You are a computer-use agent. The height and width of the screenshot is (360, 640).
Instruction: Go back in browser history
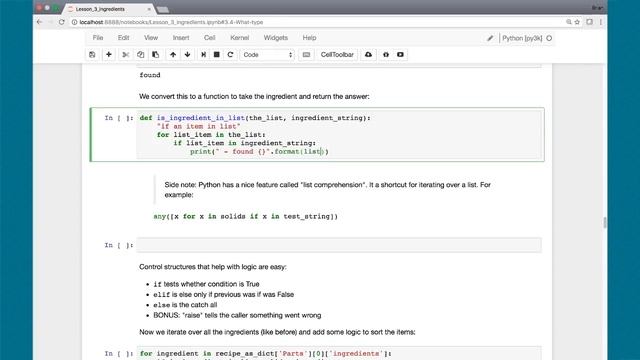point(40,22)
